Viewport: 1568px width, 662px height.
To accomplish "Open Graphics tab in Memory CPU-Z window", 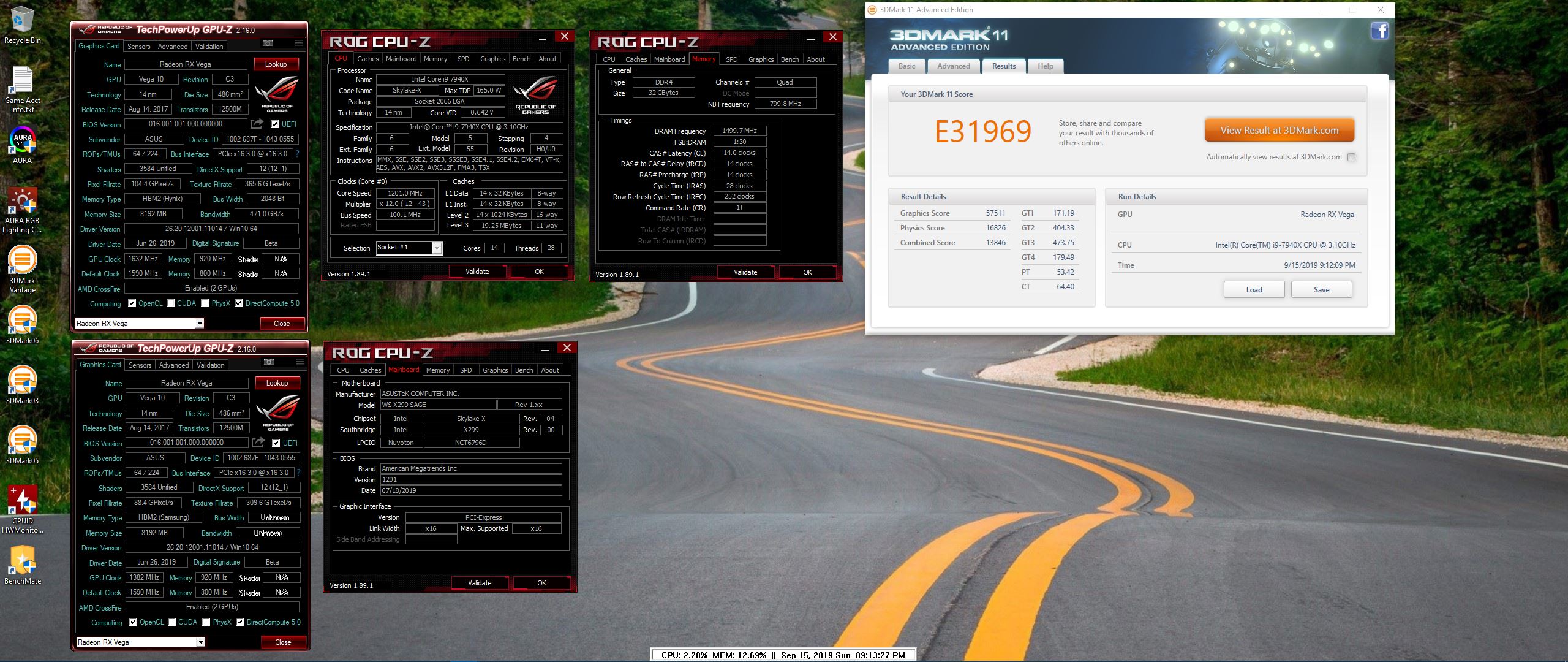I will coord(761,59).
